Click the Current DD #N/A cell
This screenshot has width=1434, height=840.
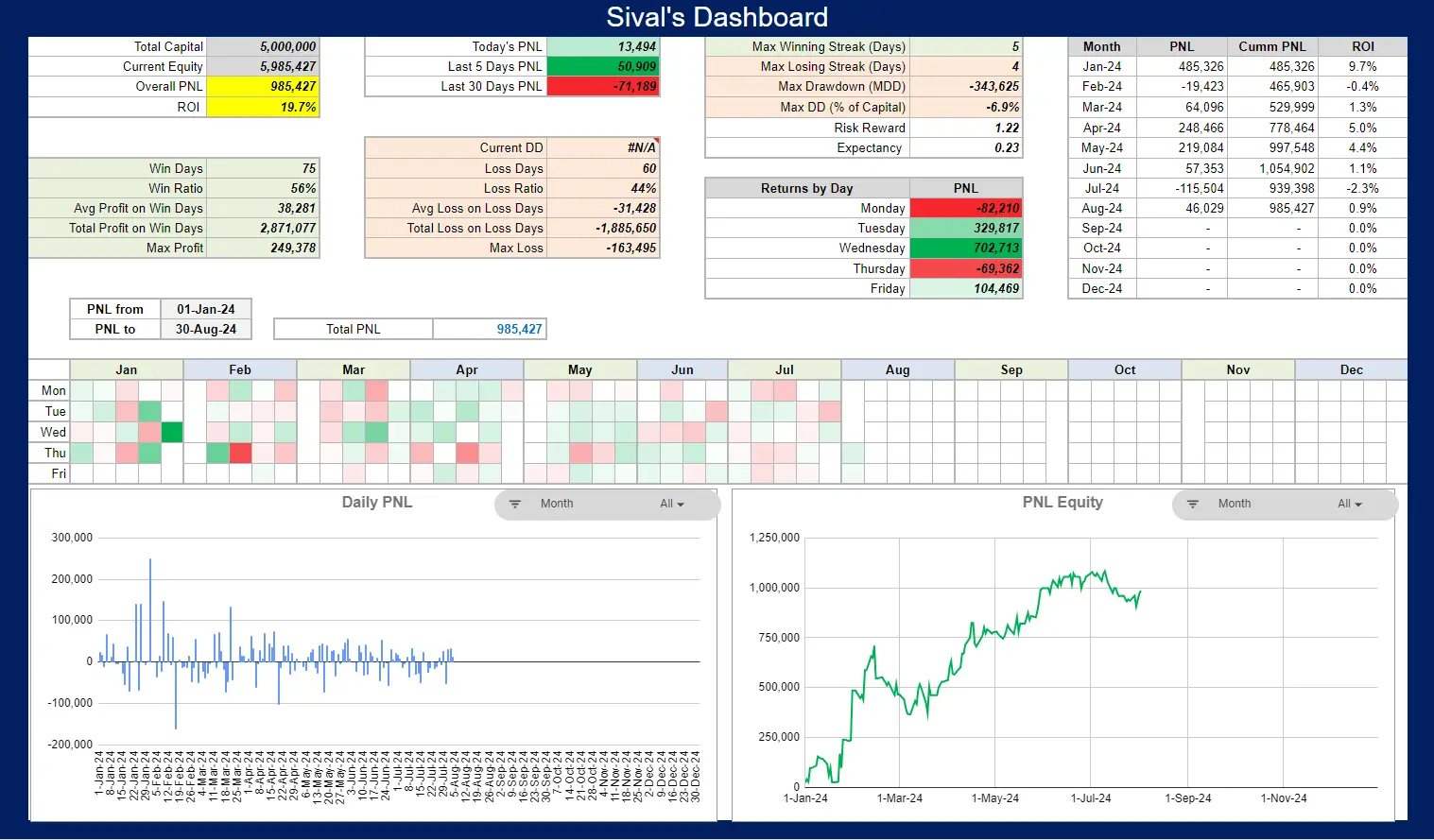[603, 147]
